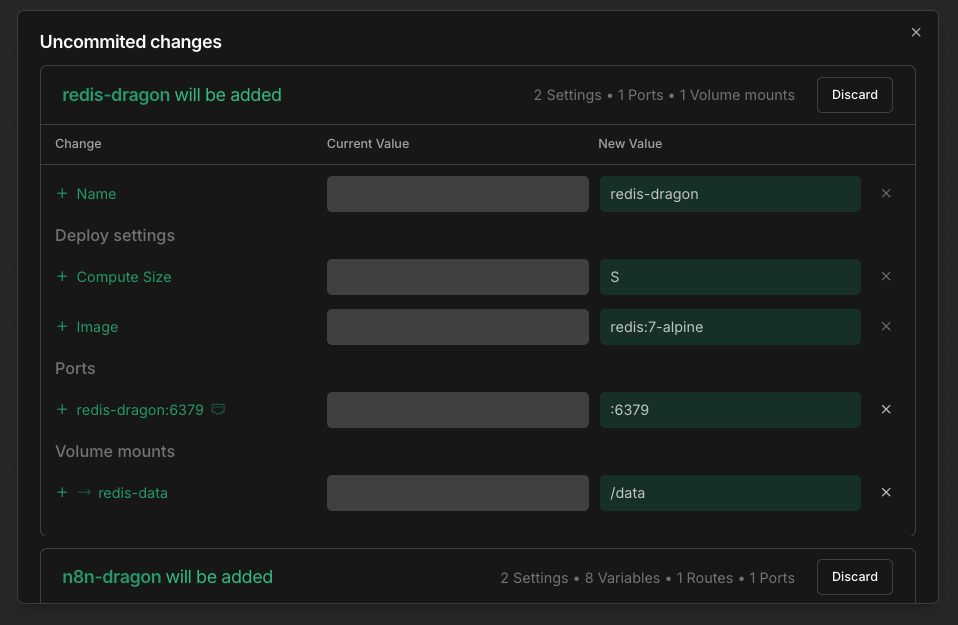
Task: Click the plus icon beside Compute Size
Action: point(61,276)
